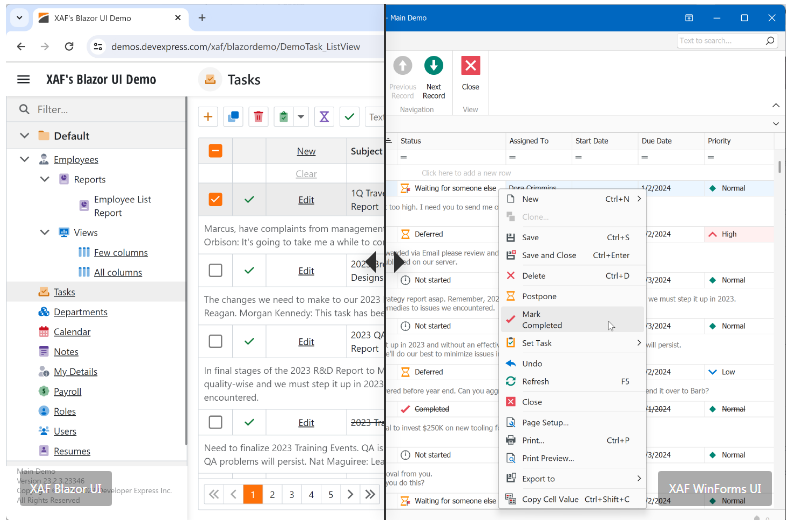Go to page 3 in the pager

pyautogui.click(x=291, y=494)
